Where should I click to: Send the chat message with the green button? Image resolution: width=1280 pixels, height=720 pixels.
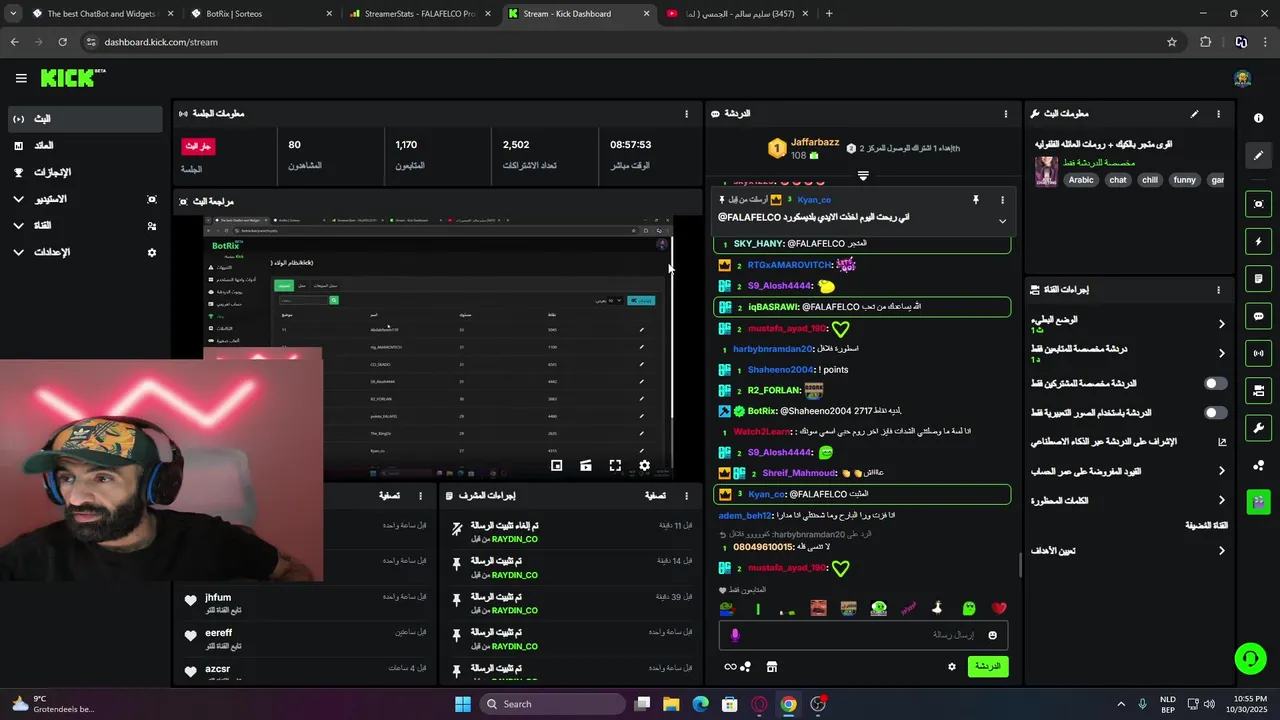[x=988, y=666]
